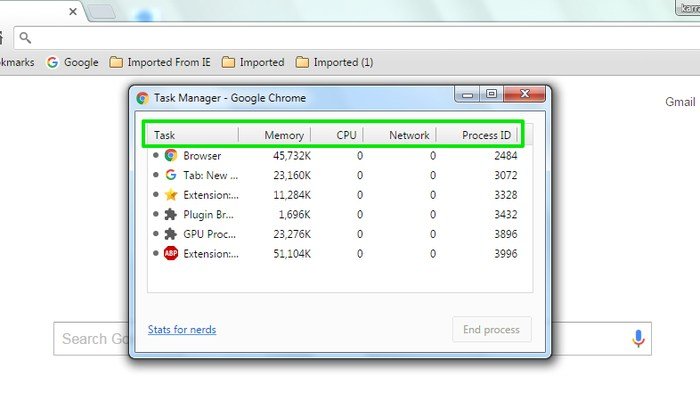Click memory value 23,276K
The height and width of the screenshot is (393, 700).
tap(292, 234)
